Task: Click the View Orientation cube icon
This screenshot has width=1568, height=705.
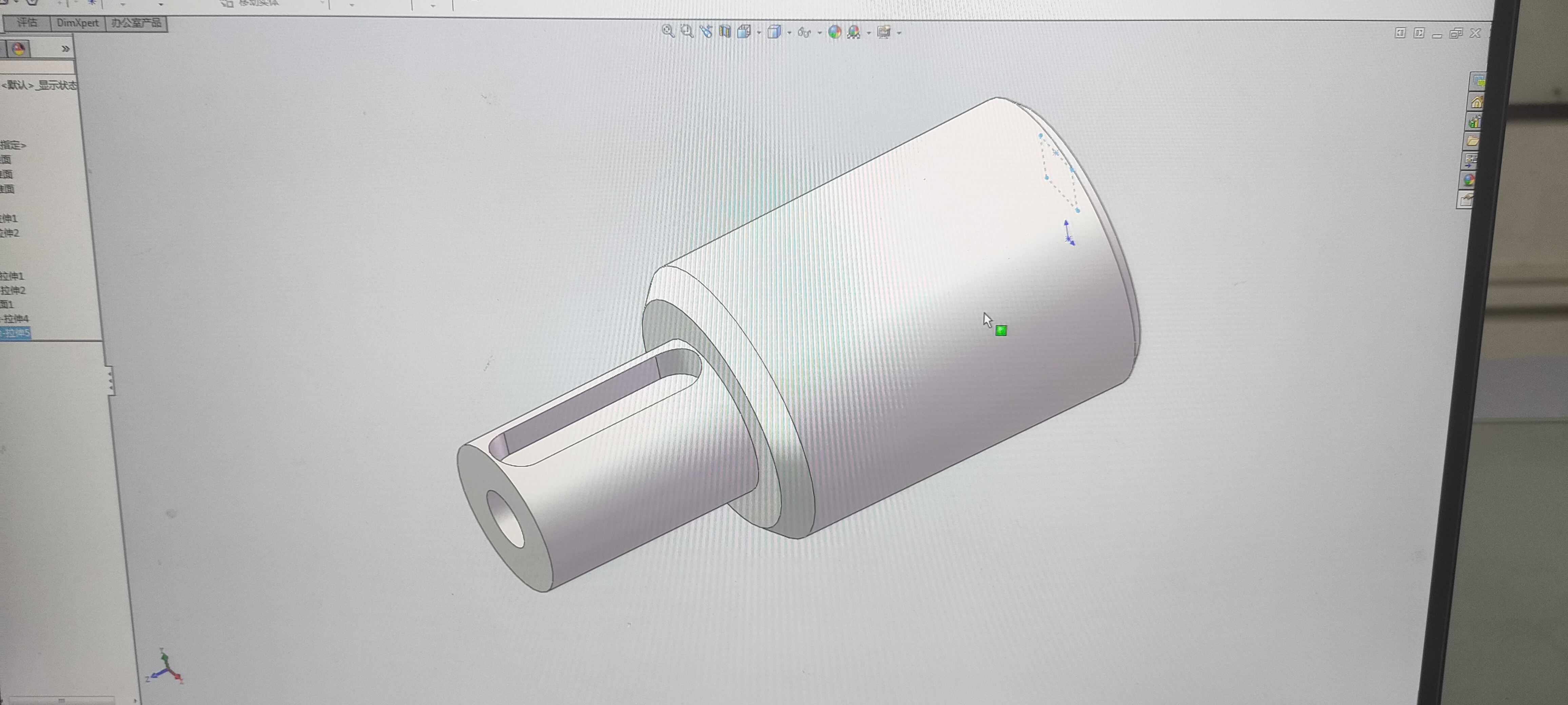Action: (x=744, y=32)
